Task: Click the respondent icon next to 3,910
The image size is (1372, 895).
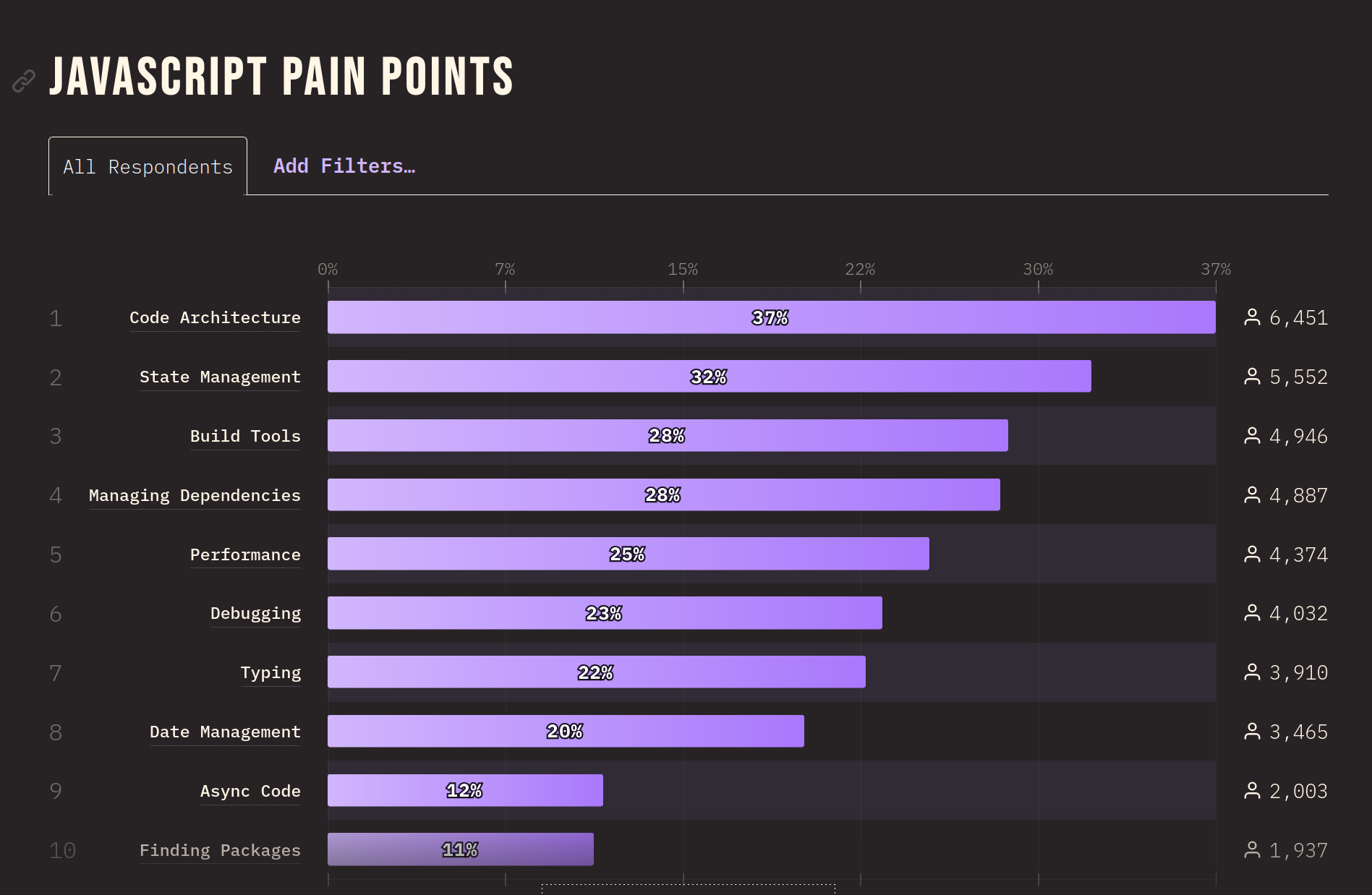Action: (x=1252, y=672)
